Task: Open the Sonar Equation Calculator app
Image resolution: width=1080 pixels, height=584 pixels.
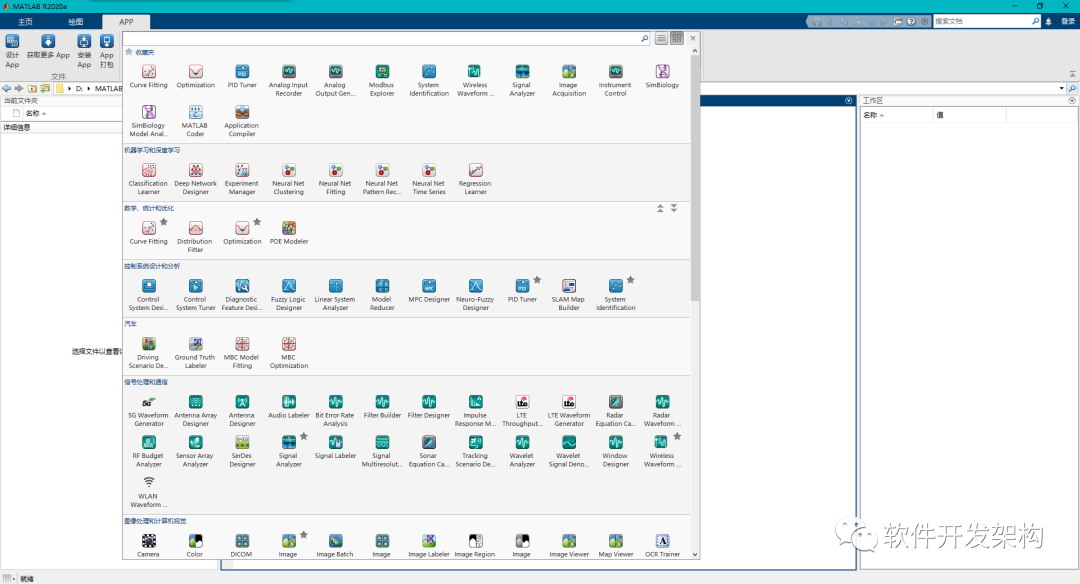Action: [429, 450]
